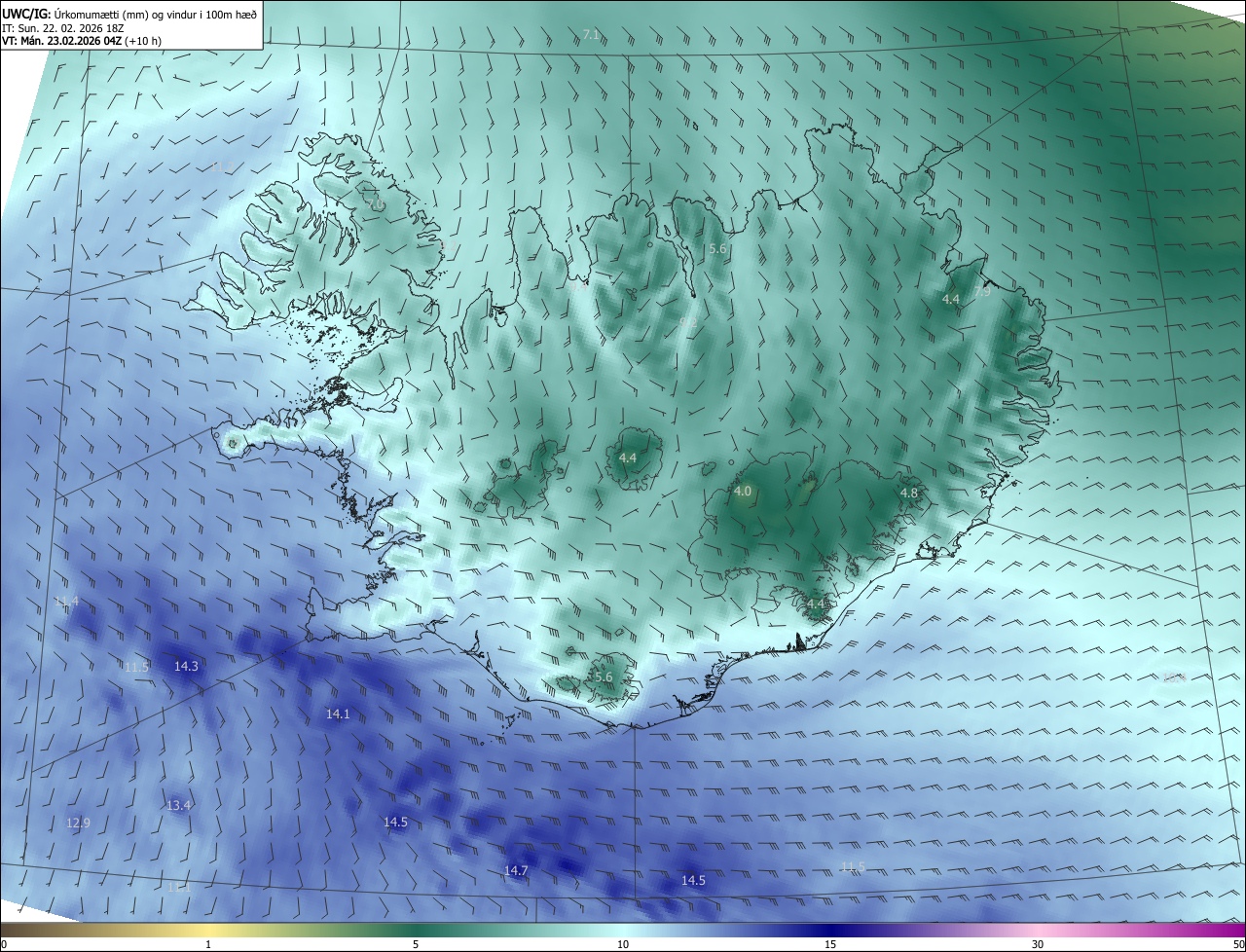Click the 0 tick on the color scale
The width and height of the screenshot is (1246, 952).
[x=4, y=945]
